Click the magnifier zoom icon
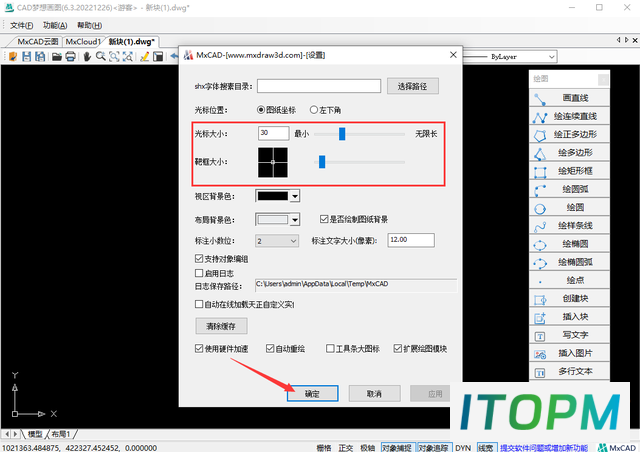 pyautogui.click(x=100, y=56)
